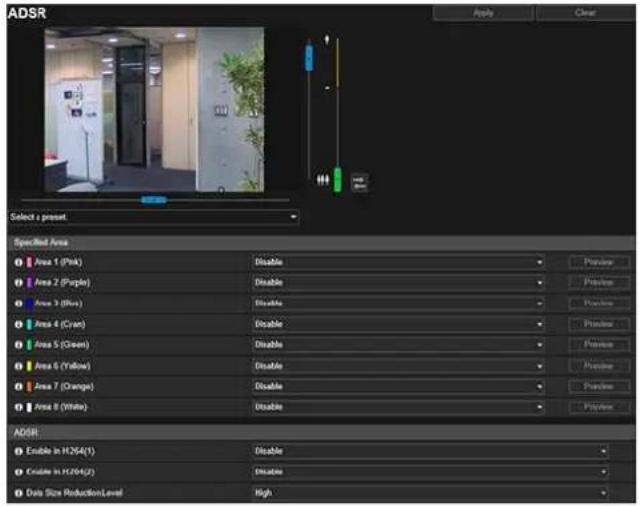Click the info icon for Area 2 (Purple)

[19, 282]
